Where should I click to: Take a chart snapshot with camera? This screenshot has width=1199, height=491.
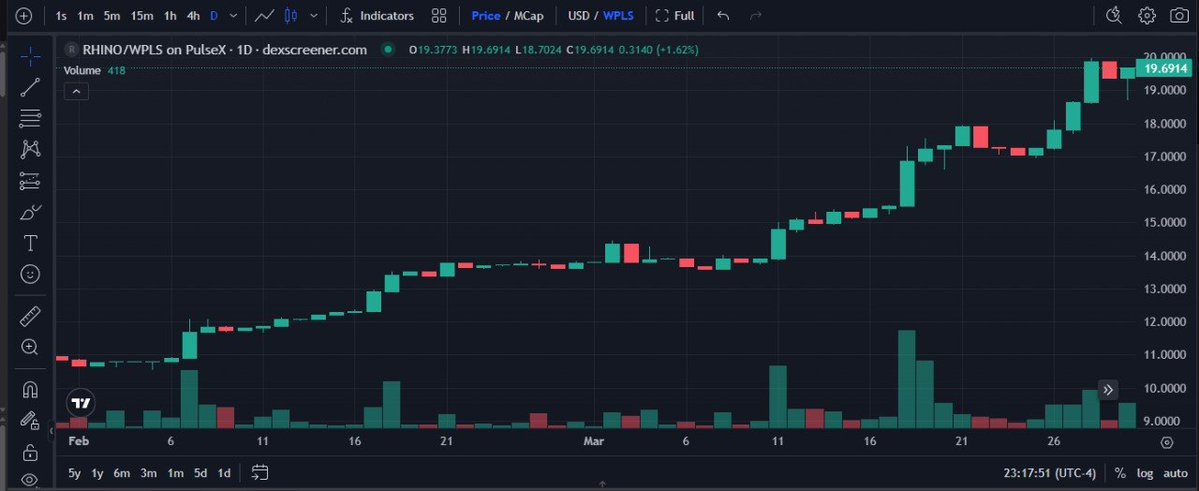(x=1179, y=15)
